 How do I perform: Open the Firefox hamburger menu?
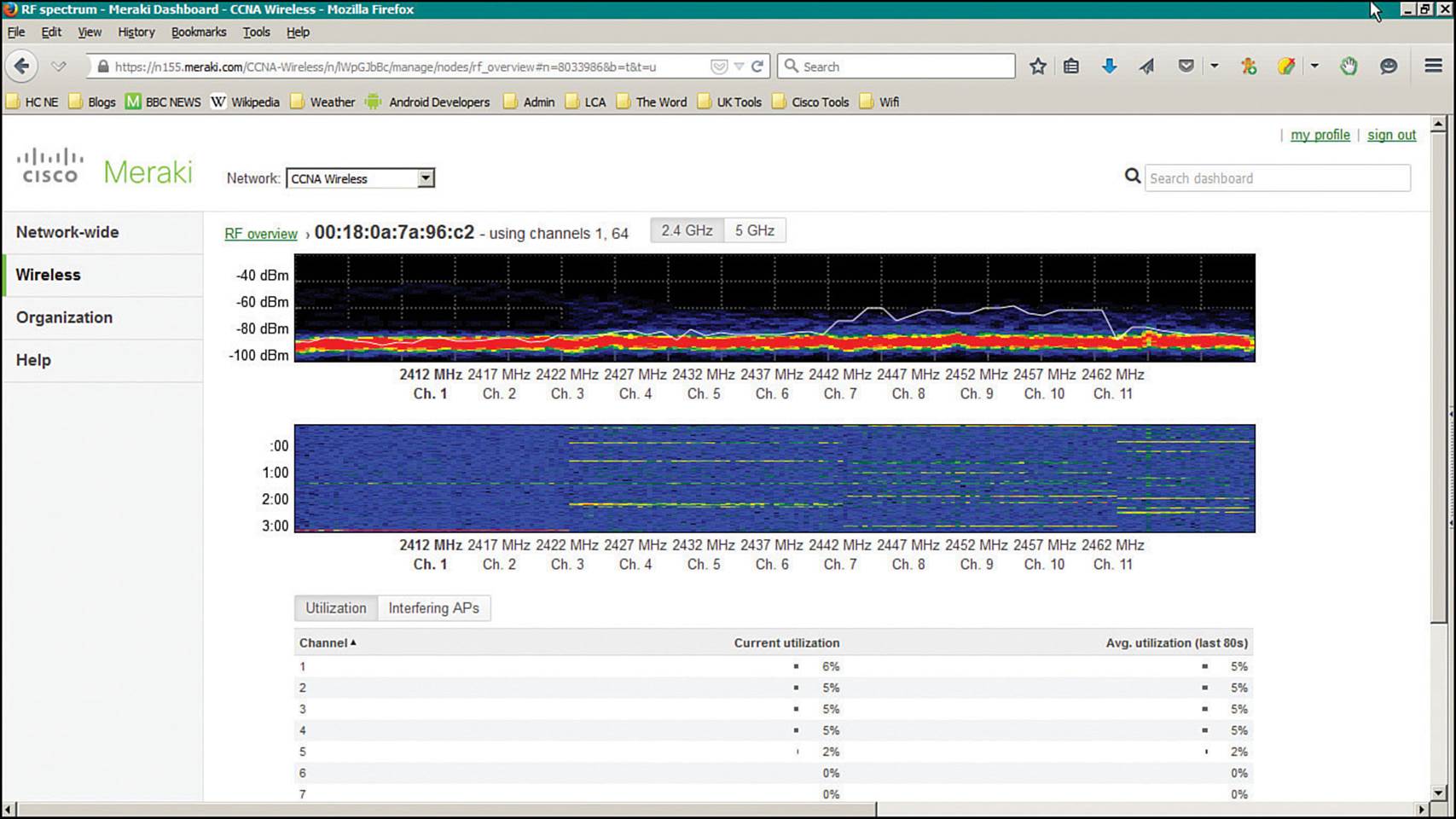click(x=1433, y=66)
